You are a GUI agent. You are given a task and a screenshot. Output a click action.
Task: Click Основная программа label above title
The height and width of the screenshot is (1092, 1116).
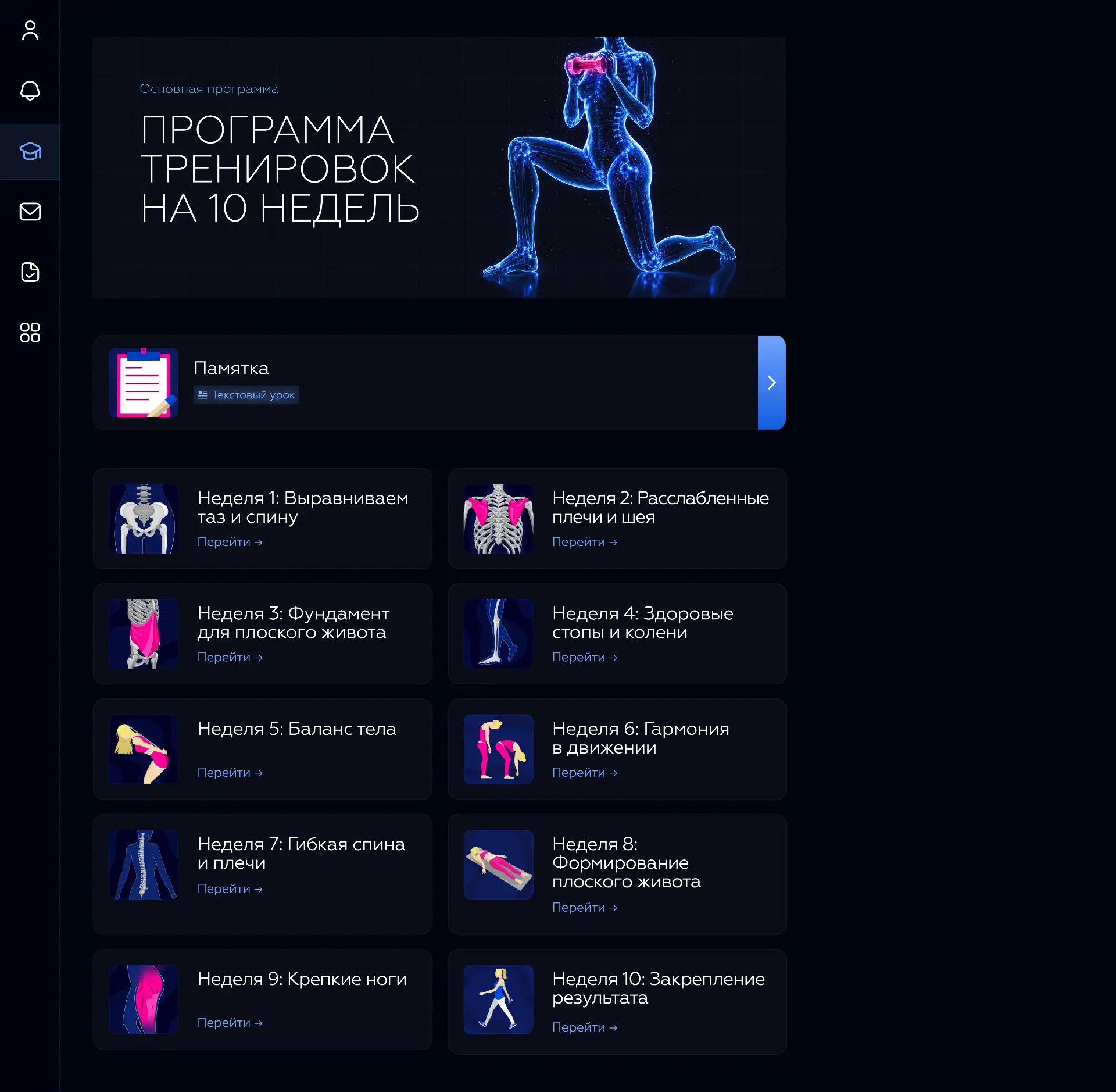(209, 89)
